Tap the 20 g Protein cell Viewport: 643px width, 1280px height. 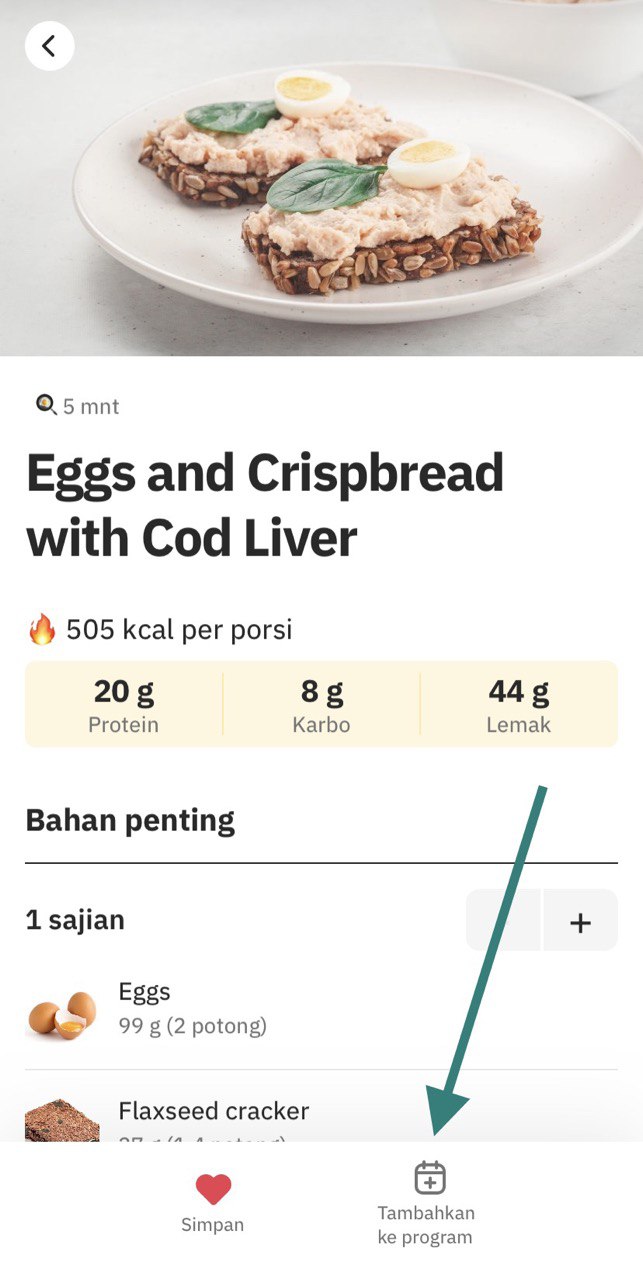[124, 704]
